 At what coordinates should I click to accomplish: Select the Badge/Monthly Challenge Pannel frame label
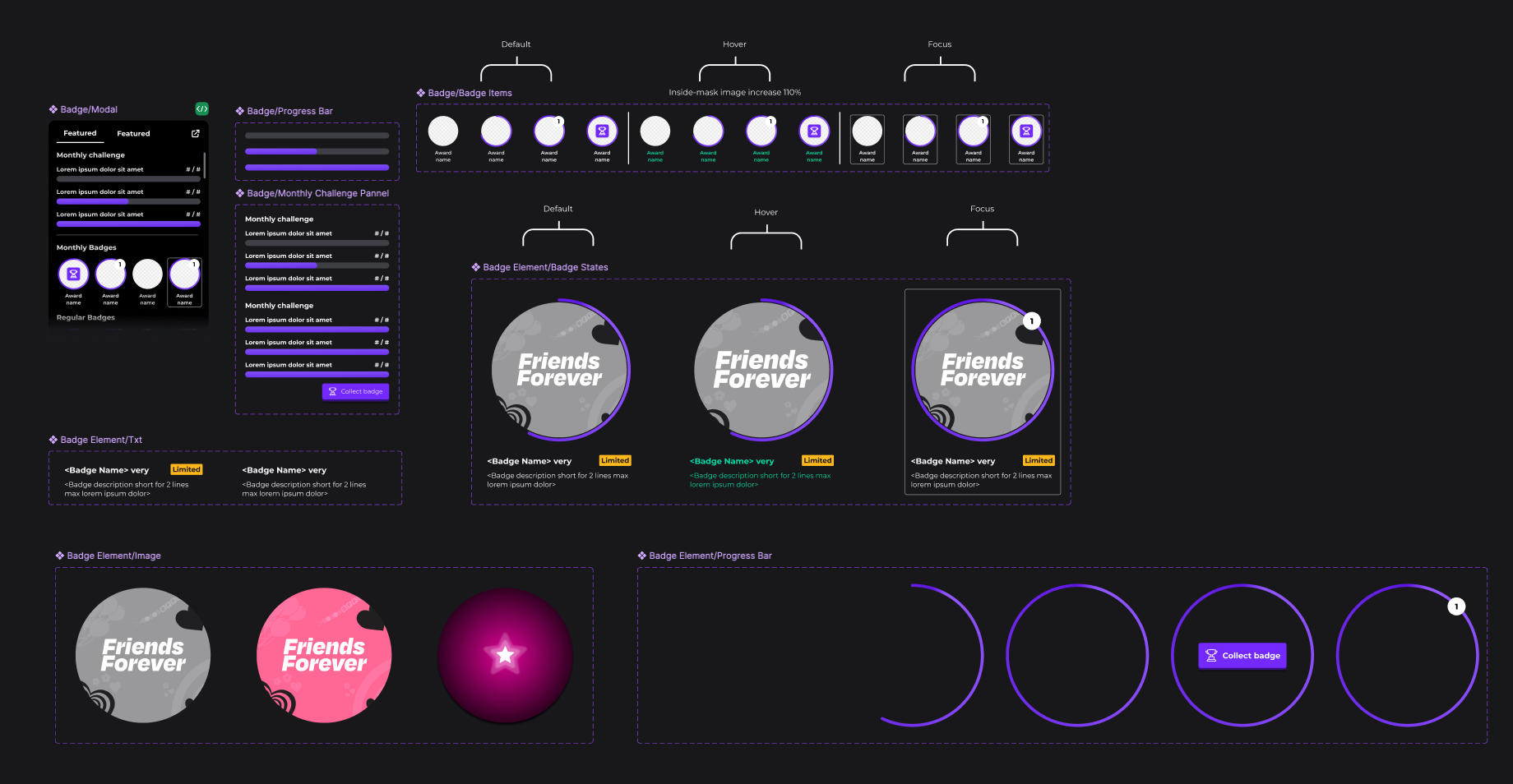[x=317, y=193]
